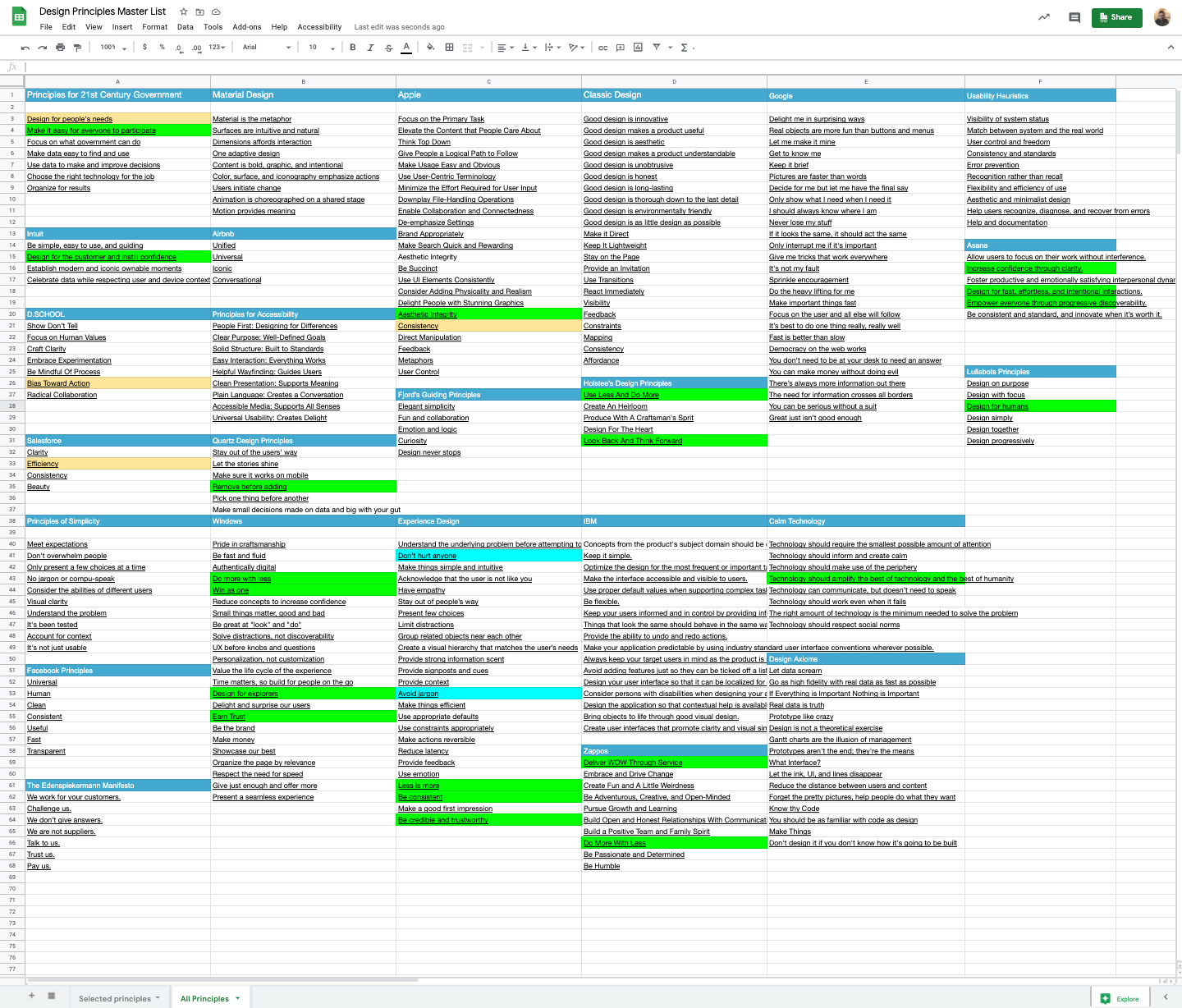
Task: Toggle strikethrough formatting
Action: [x=387, y=48]
